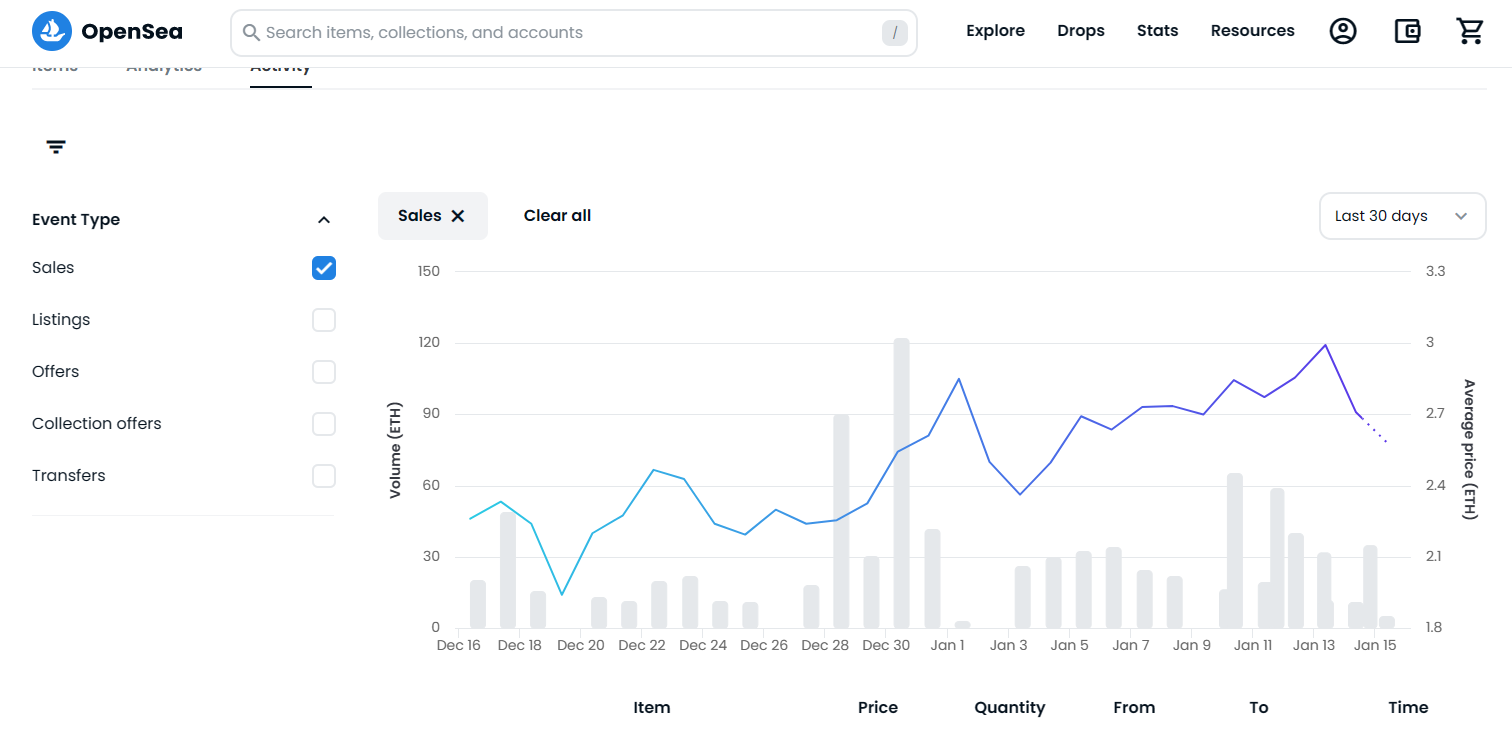
Task: Click the OpenSea sailboat logo
Action: coord(52,32)
